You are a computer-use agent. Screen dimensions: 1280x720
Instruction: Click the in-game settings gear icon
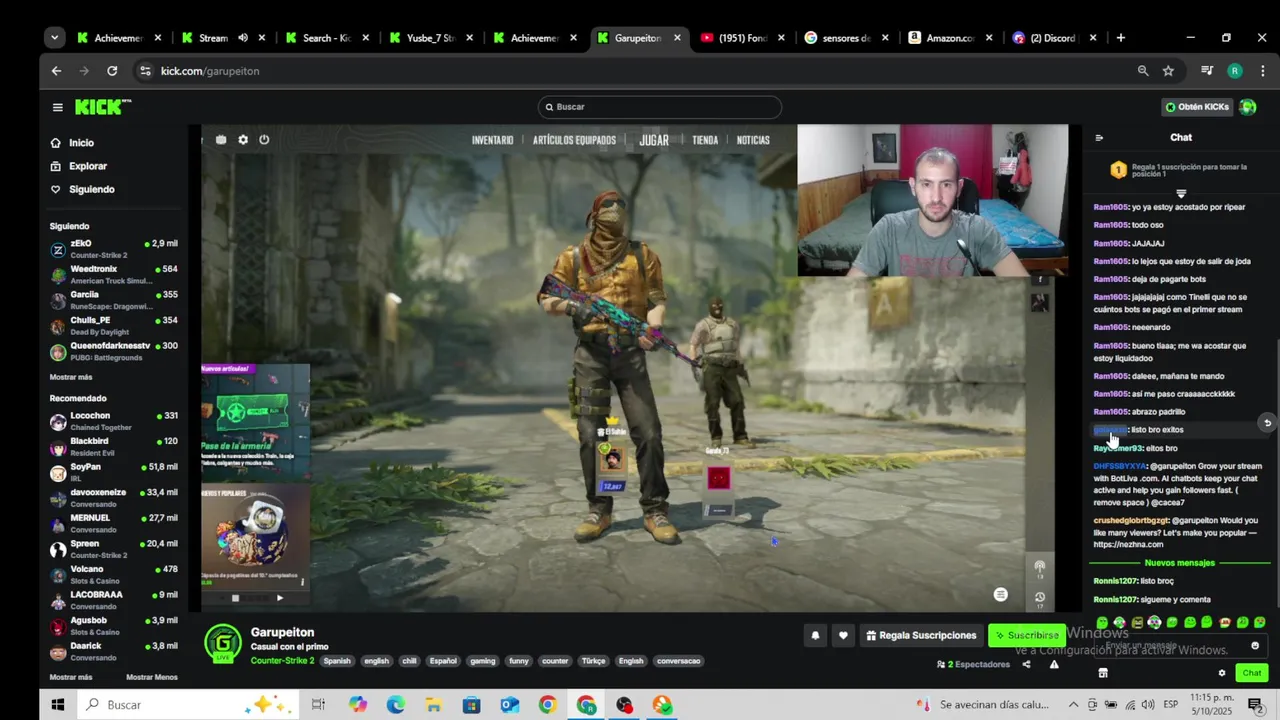(243, 140)
